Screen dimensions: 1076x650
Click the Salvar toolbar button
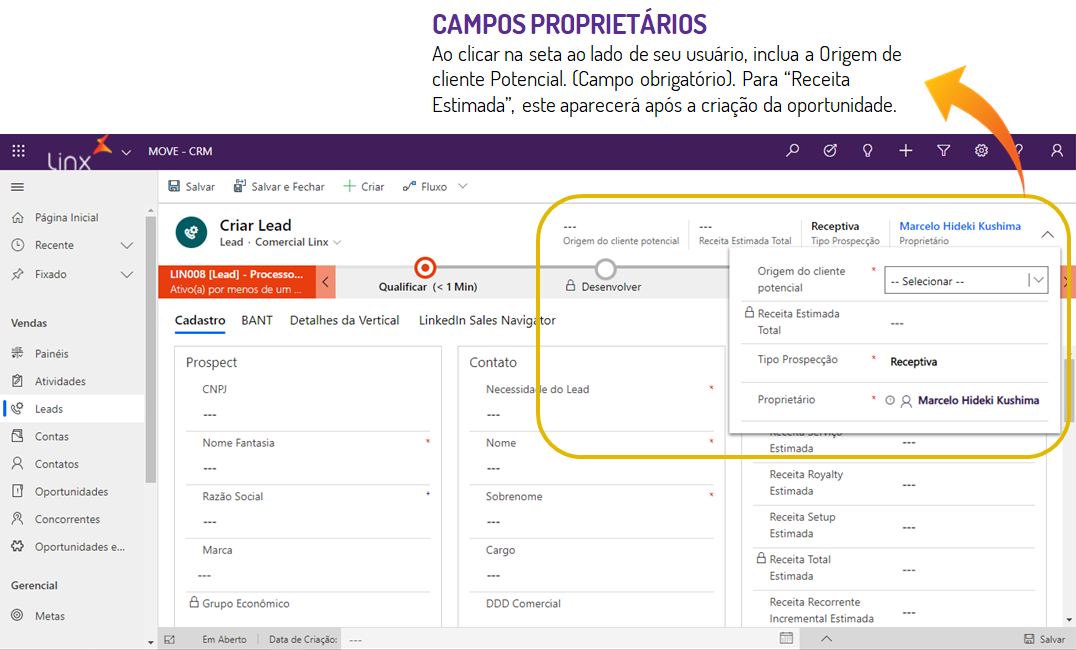pos(191,187)
